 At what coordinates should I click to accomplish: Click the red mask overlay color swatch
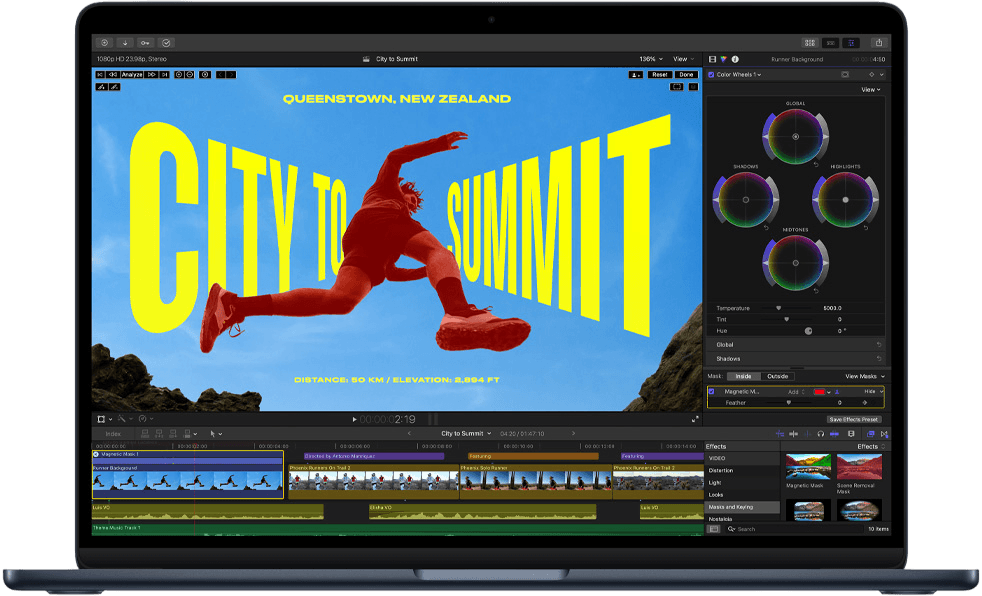click(x=819, y=392)
